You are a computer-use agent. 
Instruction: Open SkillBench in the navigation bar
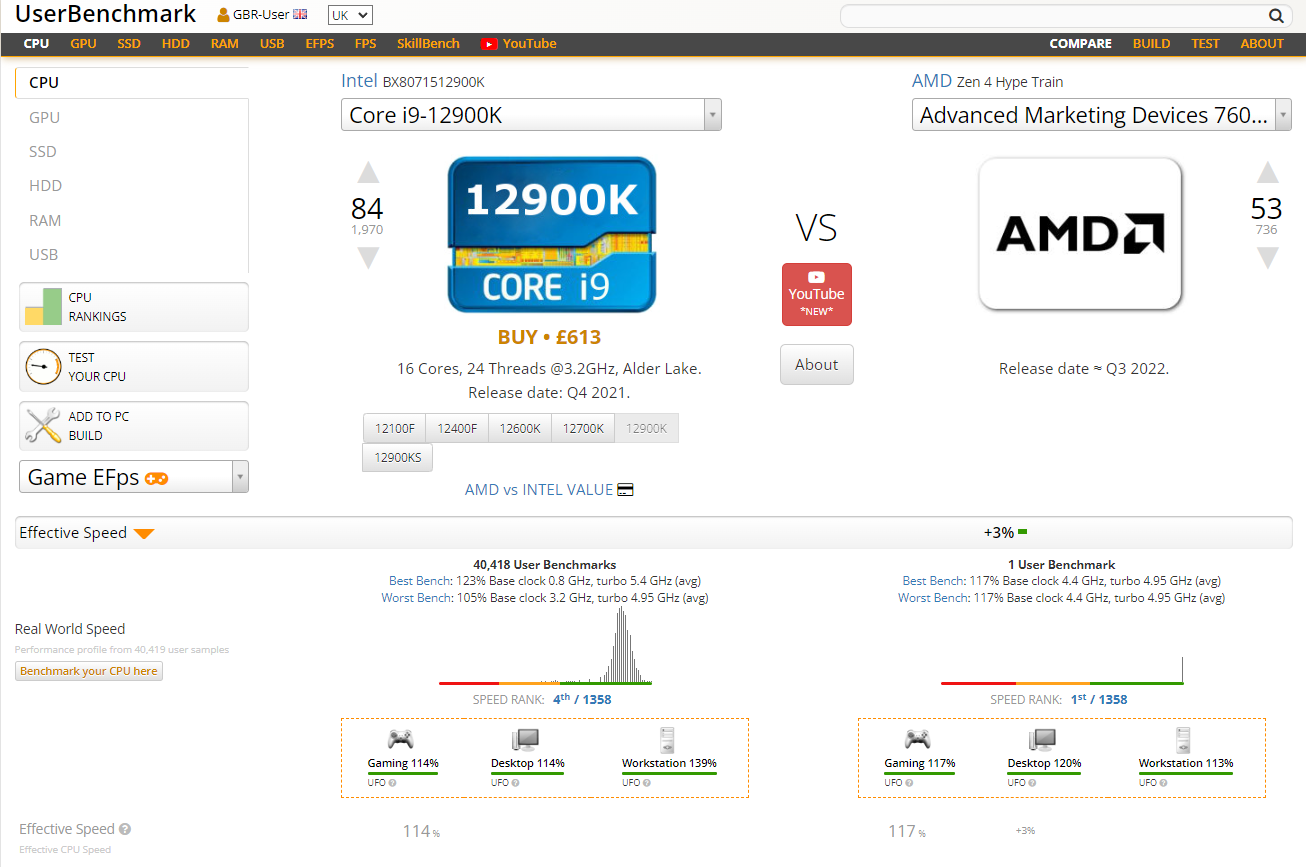click(428, 44)
